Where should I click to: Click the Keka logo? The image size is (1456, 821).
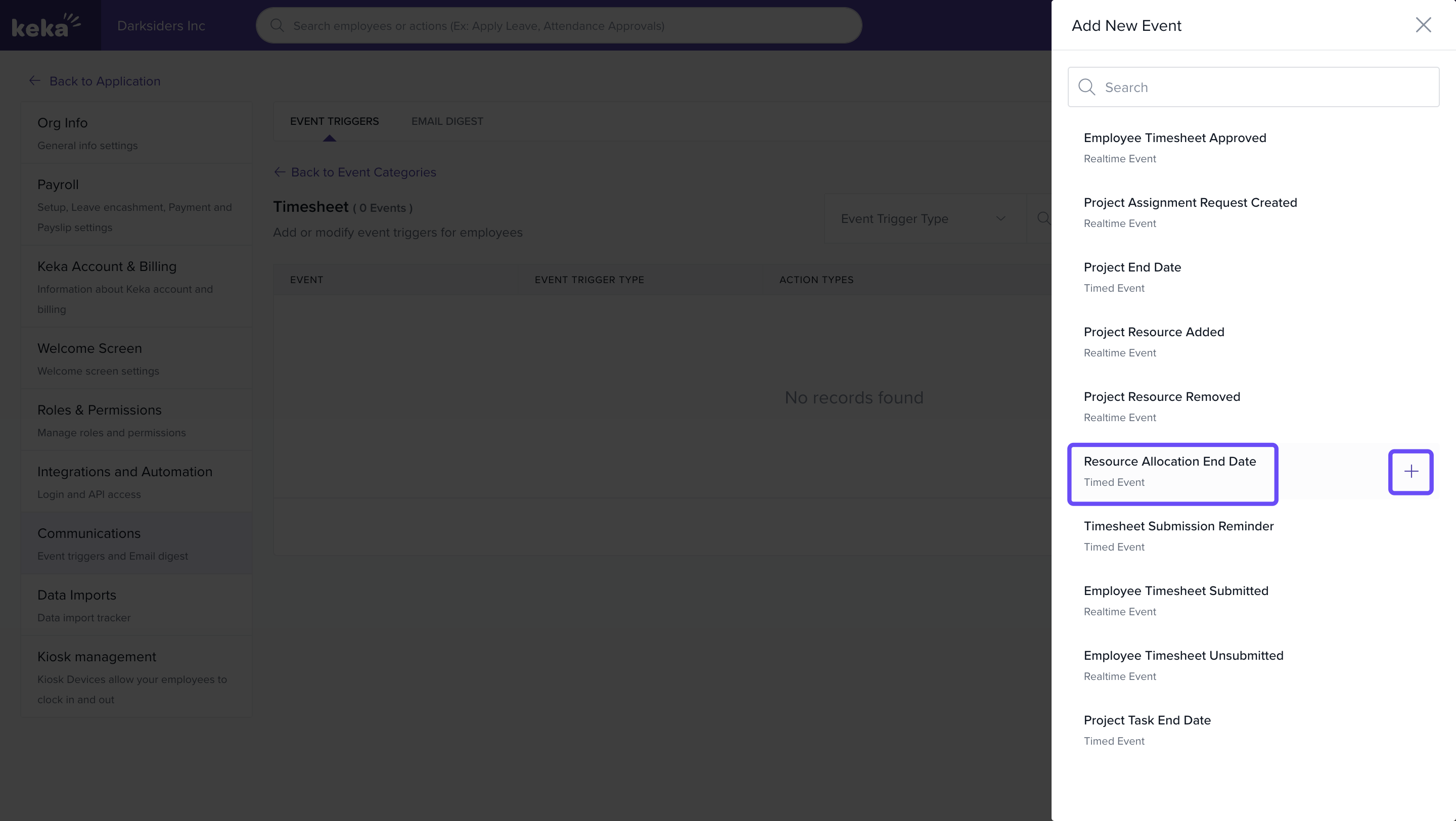(x=47, y=25)
